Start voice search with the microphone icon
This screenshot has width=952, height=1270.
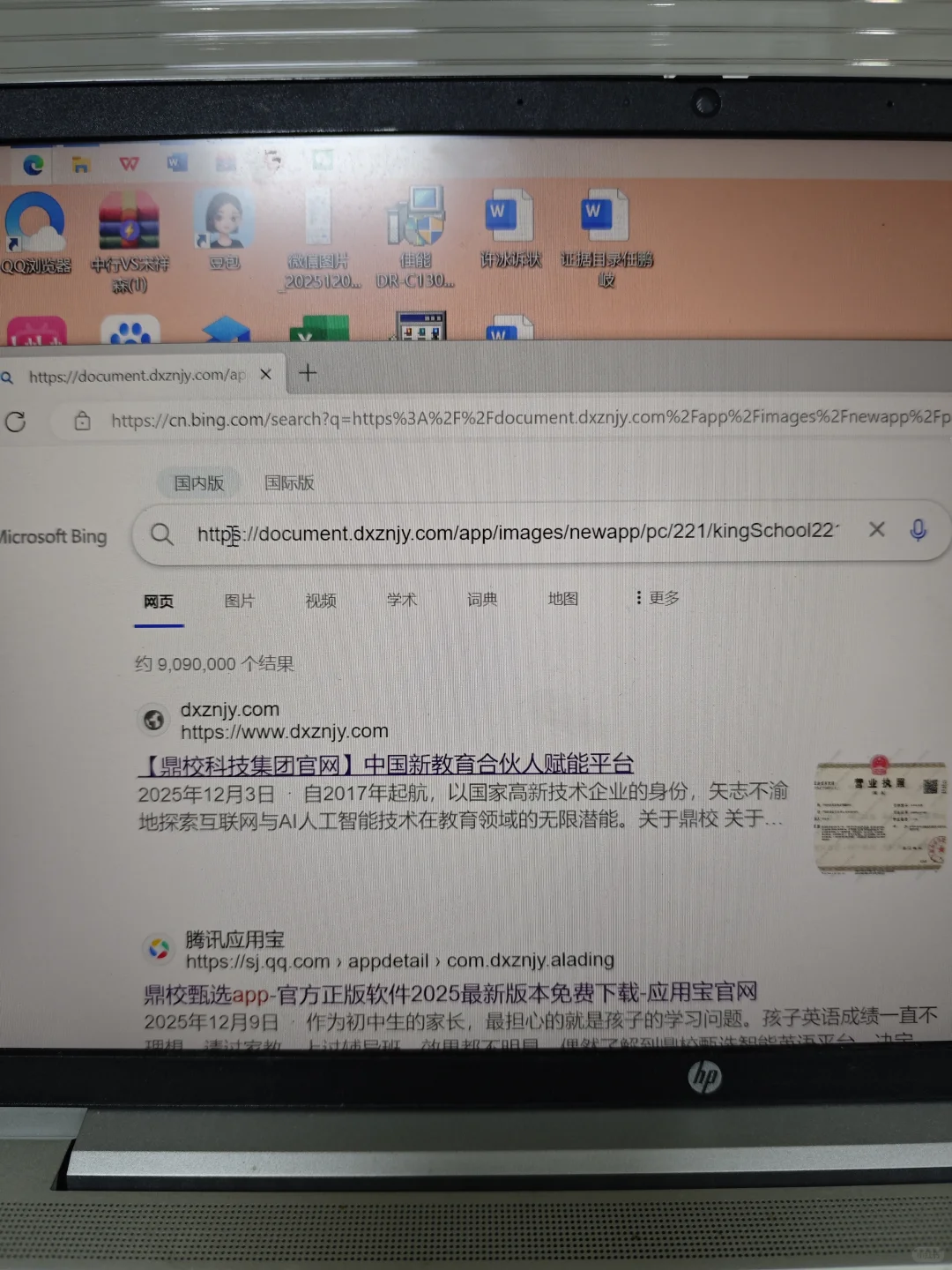click(918, 530)
